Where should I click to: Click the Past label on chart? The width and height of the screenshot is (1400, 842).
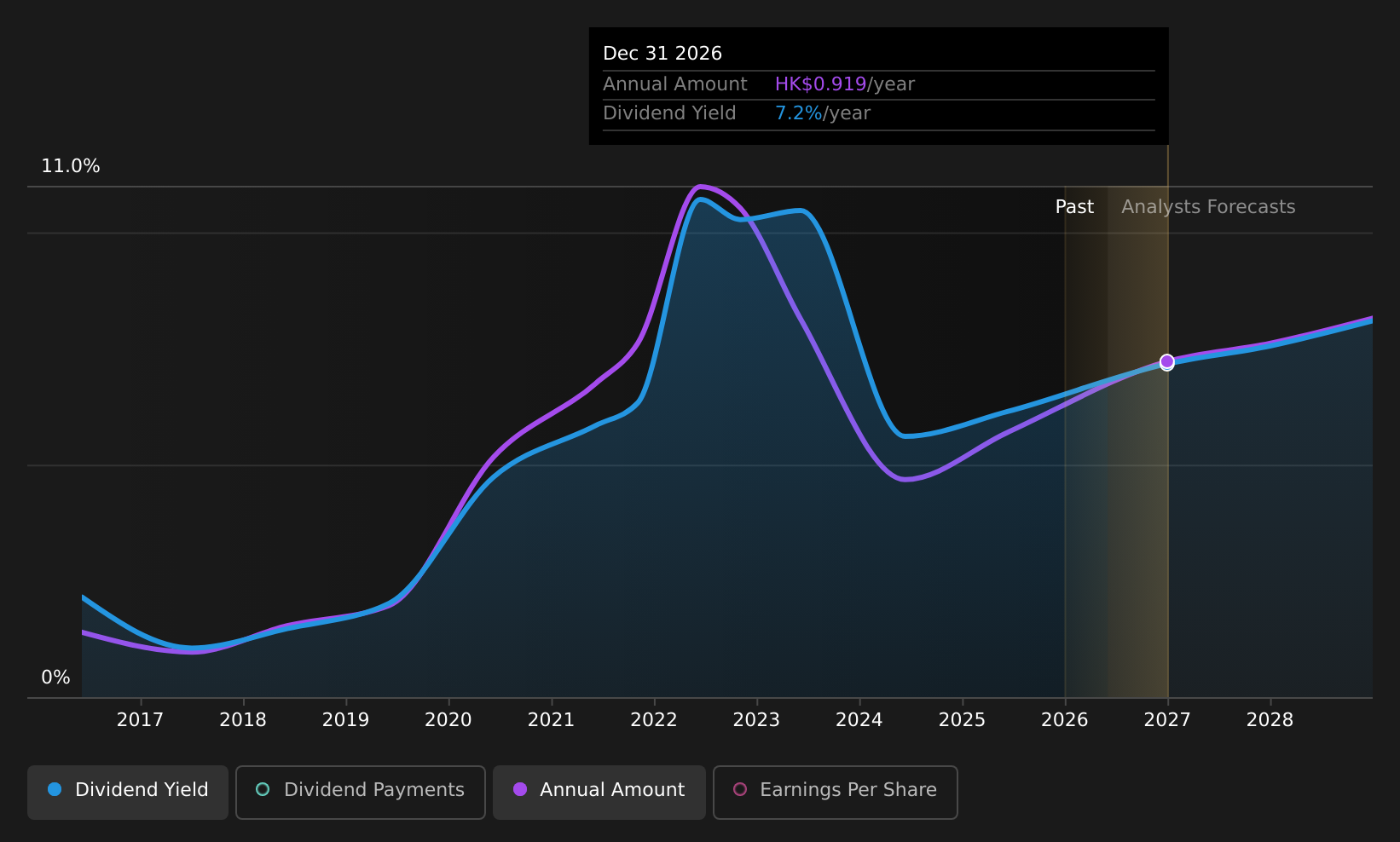[1074, 207]
